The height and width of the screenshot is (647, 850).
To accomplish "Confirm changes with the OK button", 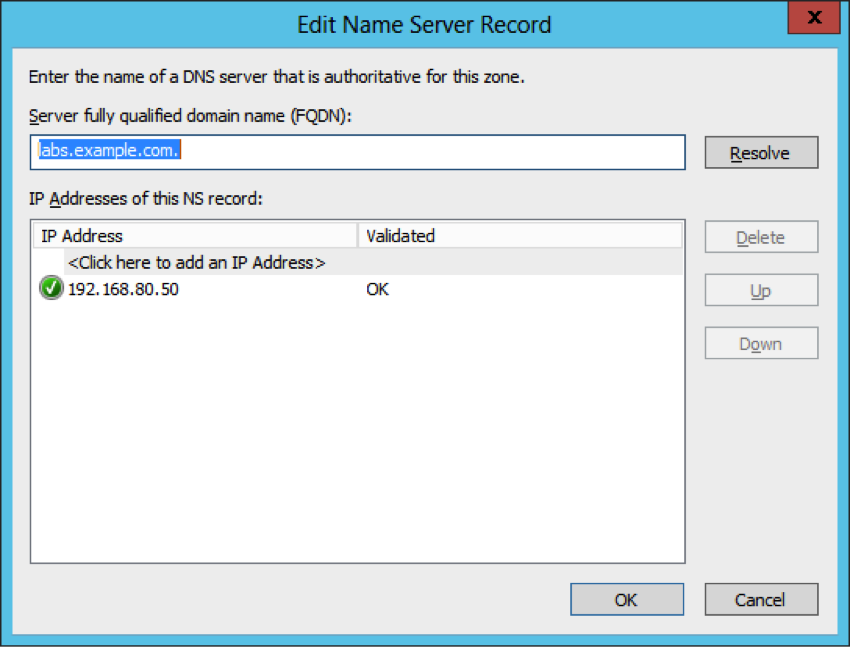I will pyautogui.click(x=626, y=599).
